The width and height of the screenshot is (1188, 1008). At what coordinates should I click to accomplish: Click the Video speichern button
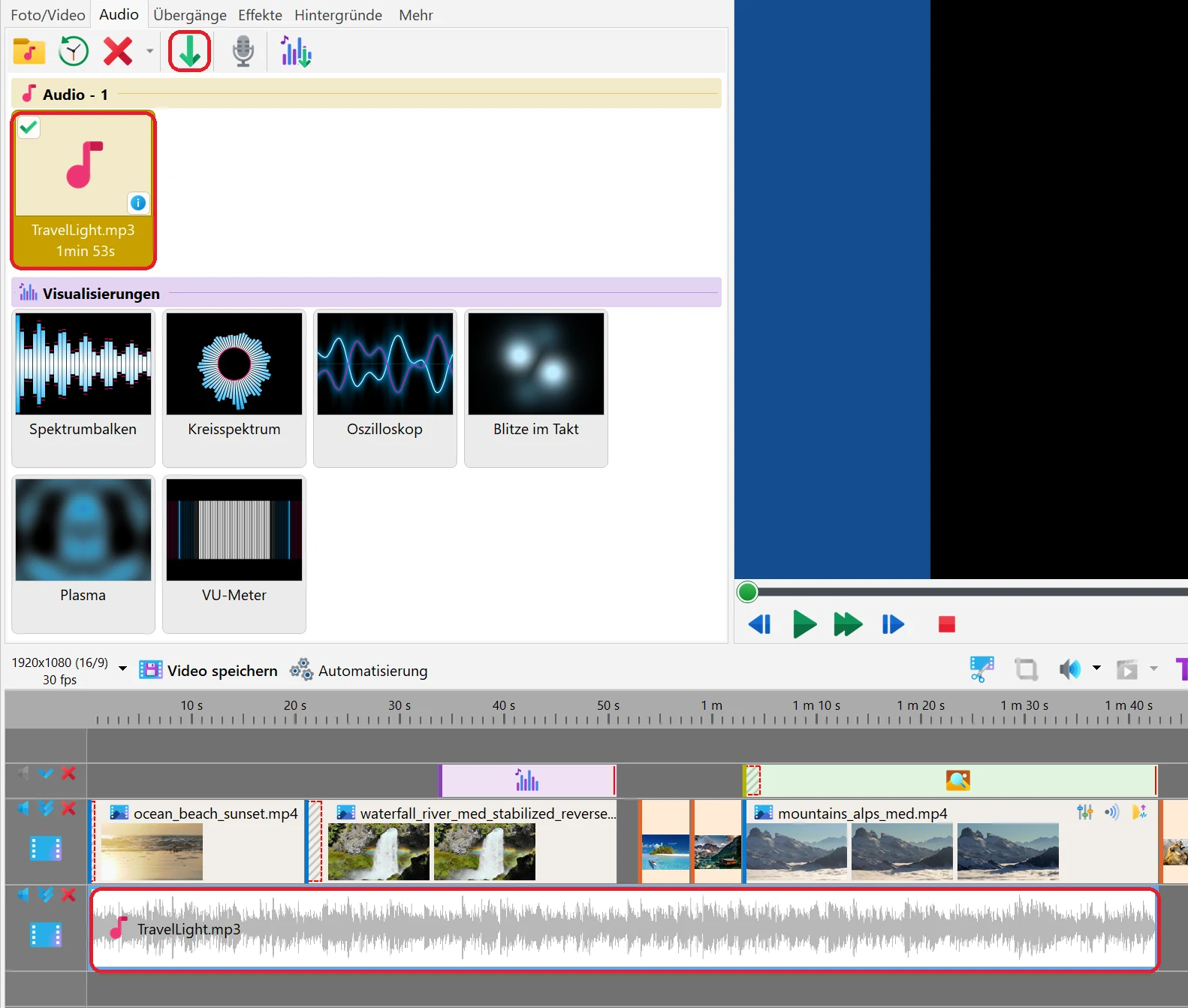click(209, 671)
